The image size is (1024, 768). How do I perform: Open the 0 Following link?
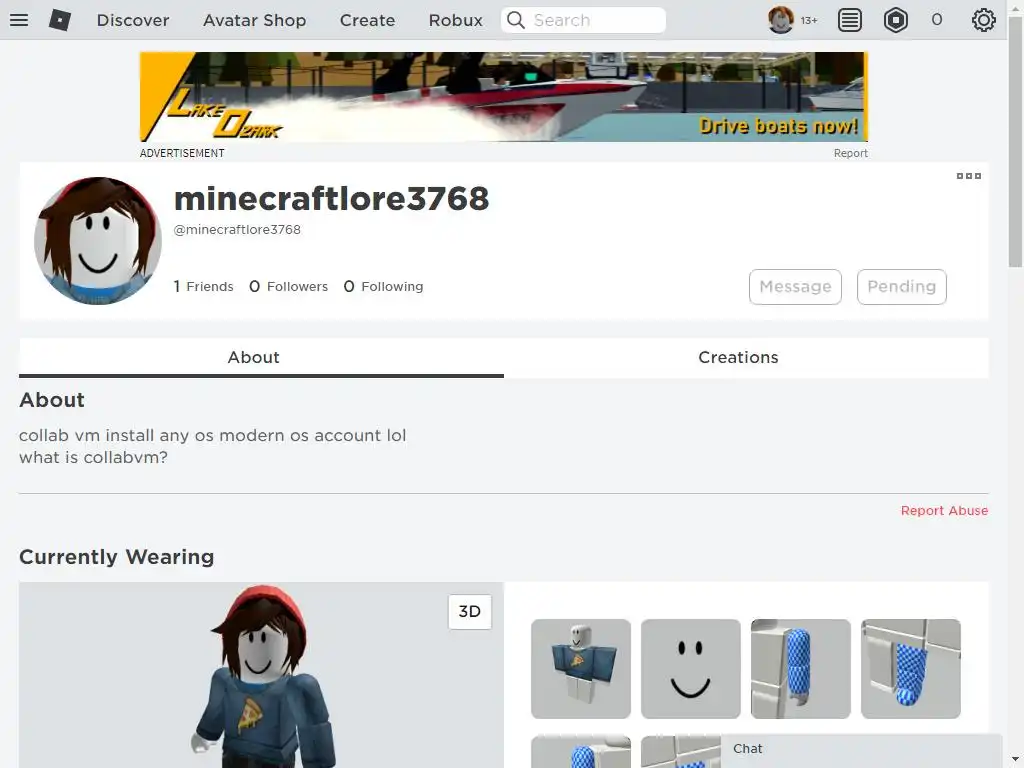pos(383,287)
